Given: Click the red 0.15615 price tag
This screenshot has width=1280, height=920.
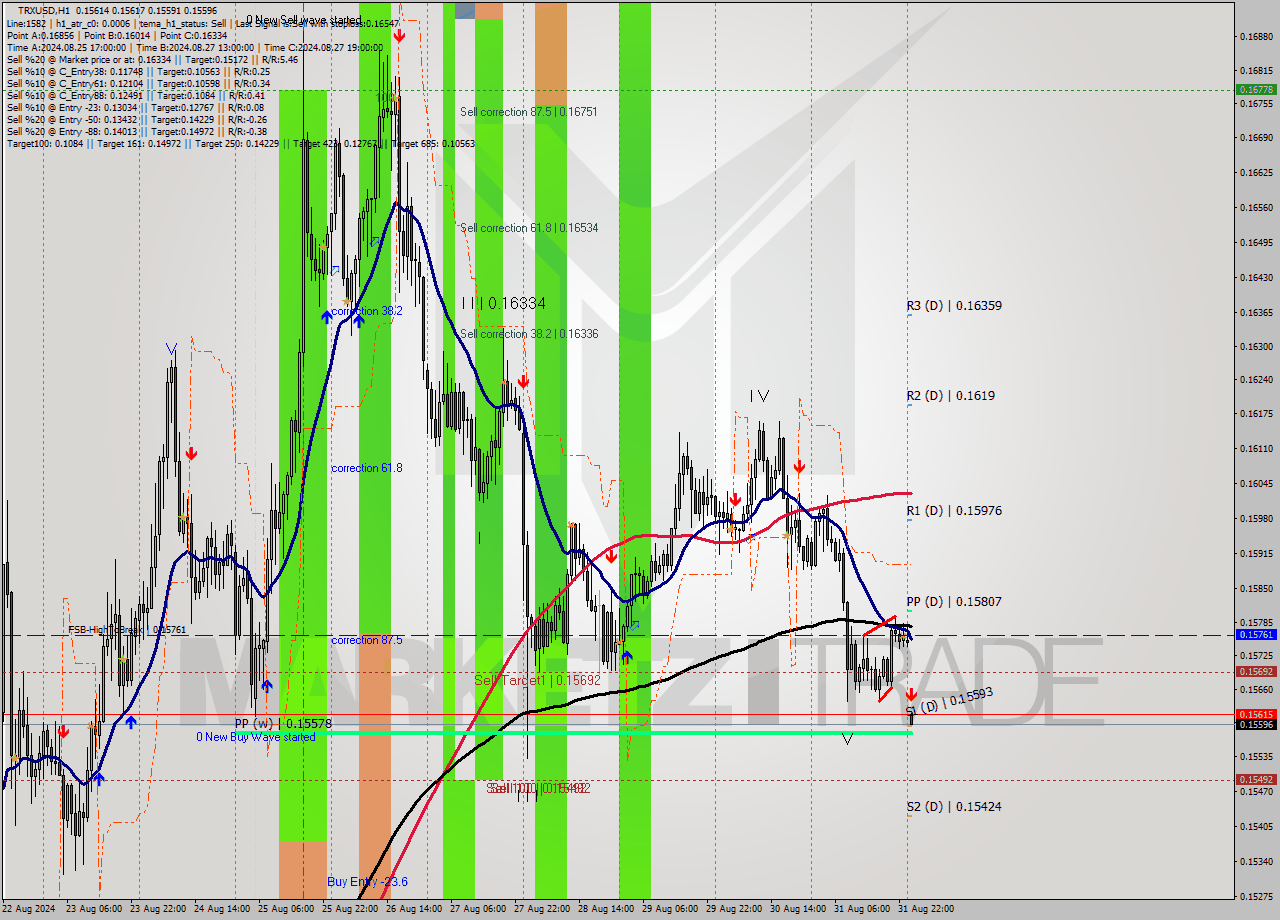Looking at the screenshot, I should pyautogui.click(x=1256, y=715).
